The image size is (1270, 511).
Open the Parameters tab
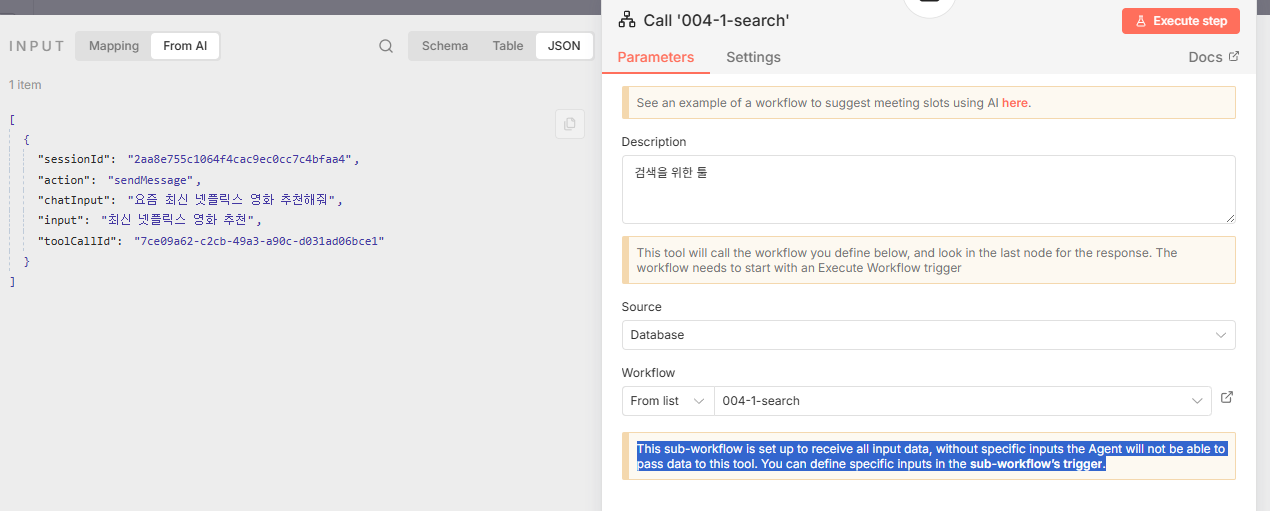pos(655,57)
